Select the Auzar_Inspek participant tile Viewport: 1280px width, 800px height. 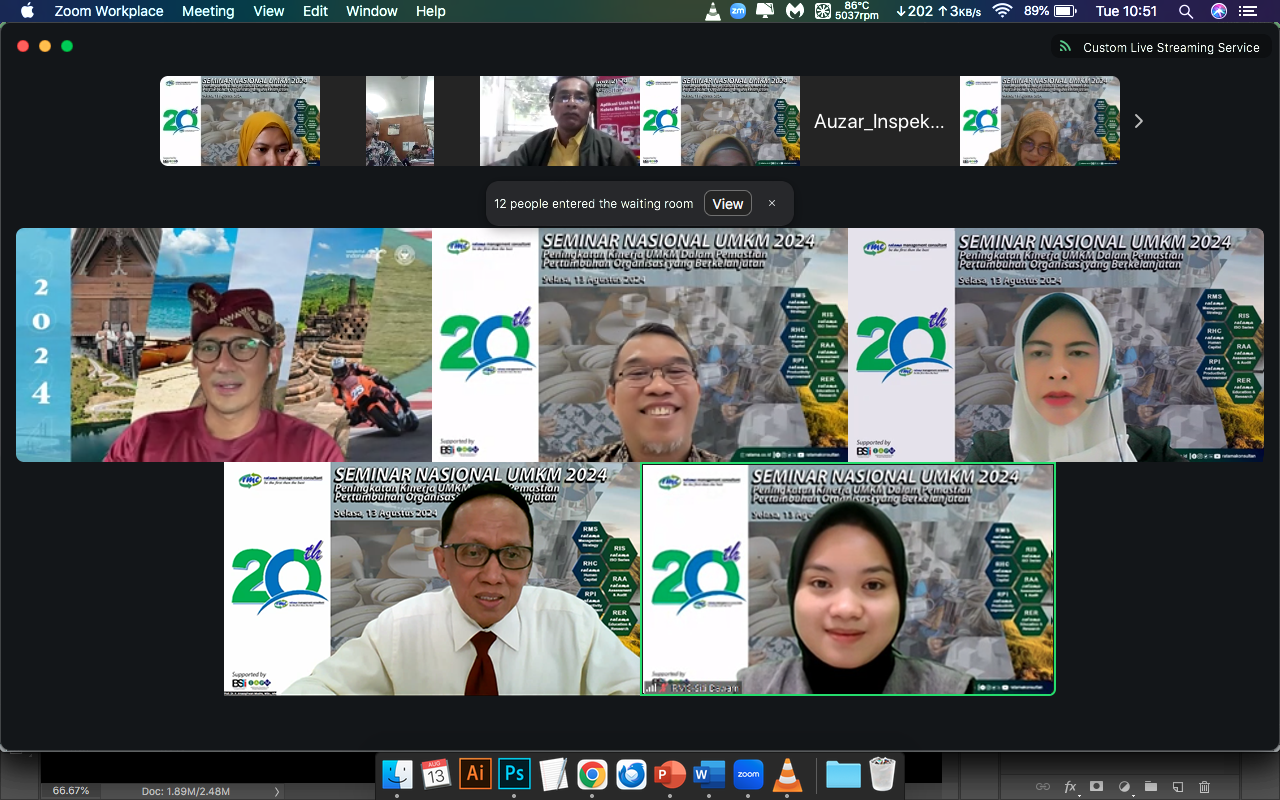[x=879, y=121]
